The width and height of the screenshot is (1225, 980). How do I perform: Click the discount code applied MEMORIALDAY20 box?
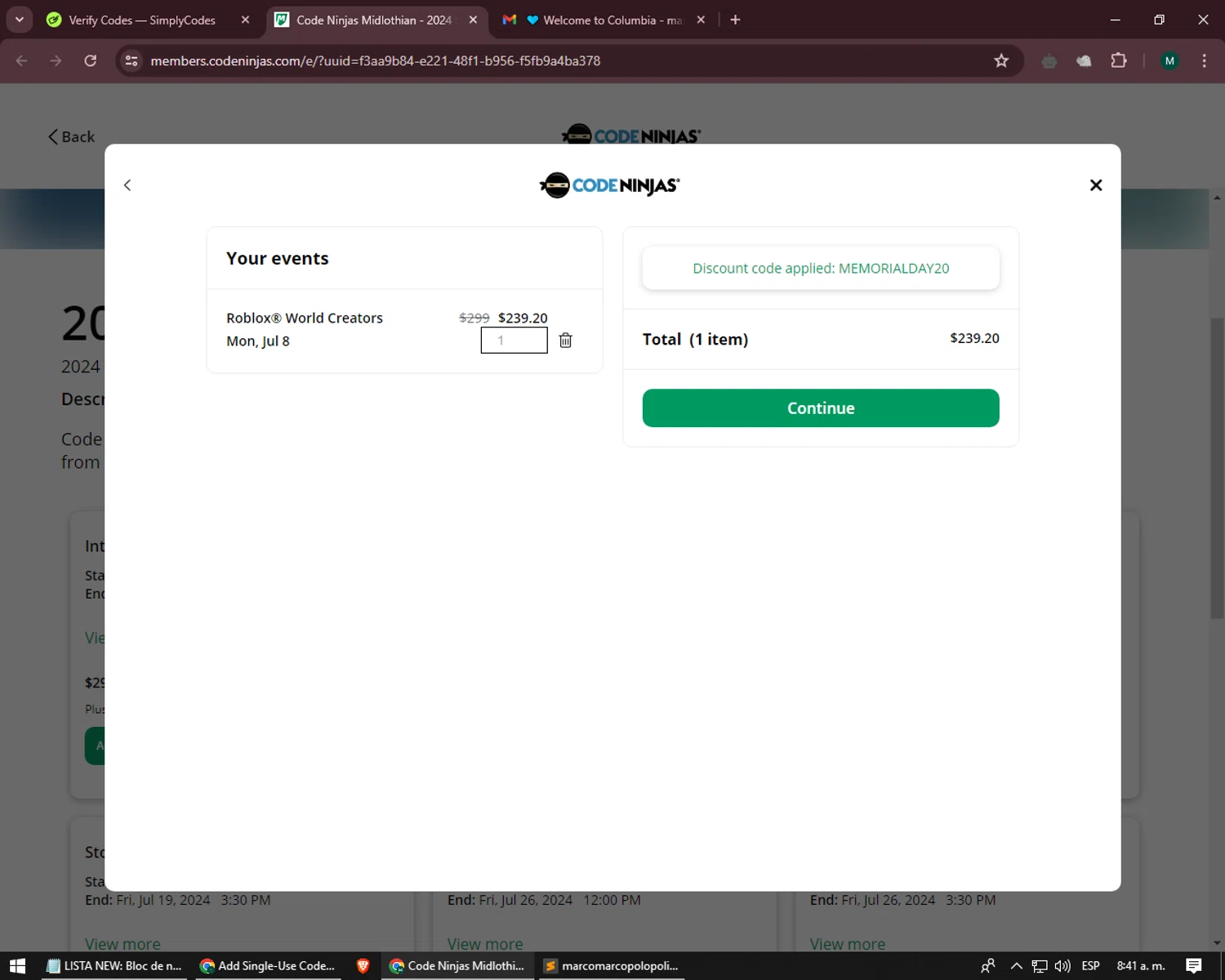(821, 269)
